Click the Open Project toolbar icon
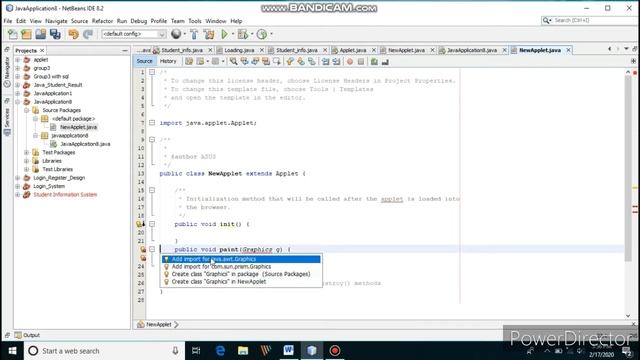 tap(40, 34)
